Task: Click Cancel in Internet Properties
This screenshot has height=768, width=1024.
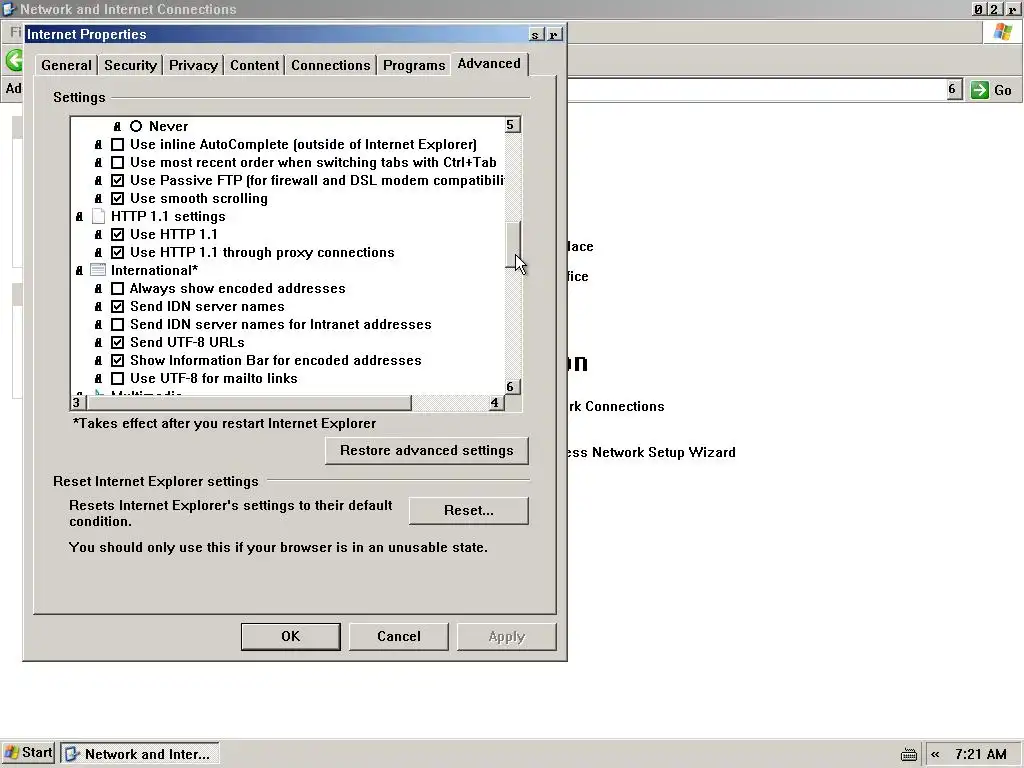Action: coord(398,636)
